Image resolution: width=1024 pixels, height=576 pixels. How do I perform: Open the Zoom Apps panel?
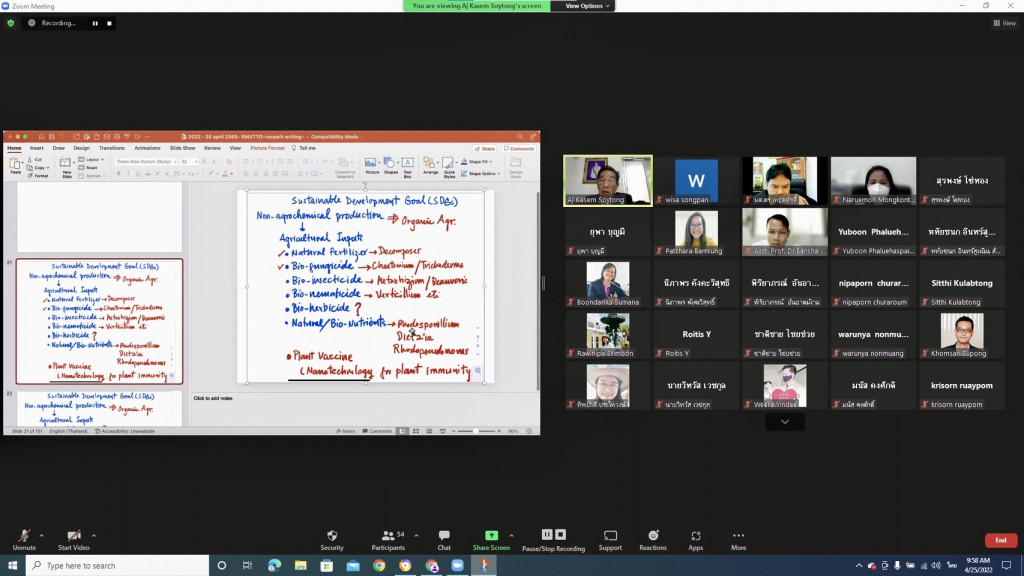click(x=695, y=537)
